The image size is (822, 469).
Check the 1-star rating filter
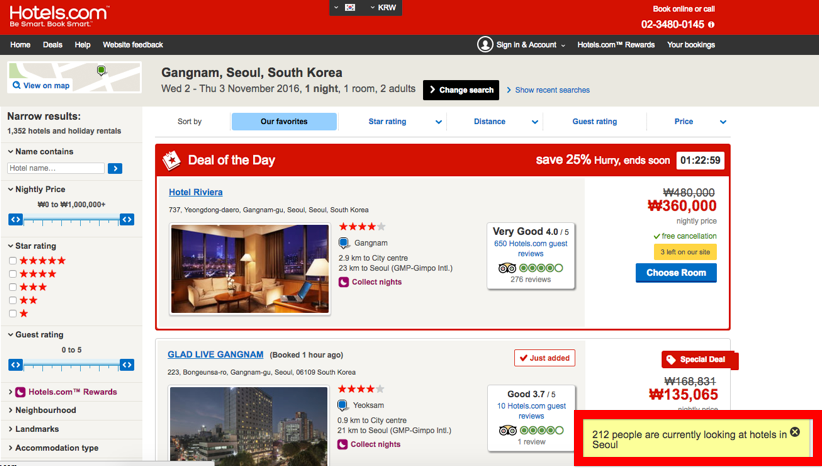[x=13, y=314]
